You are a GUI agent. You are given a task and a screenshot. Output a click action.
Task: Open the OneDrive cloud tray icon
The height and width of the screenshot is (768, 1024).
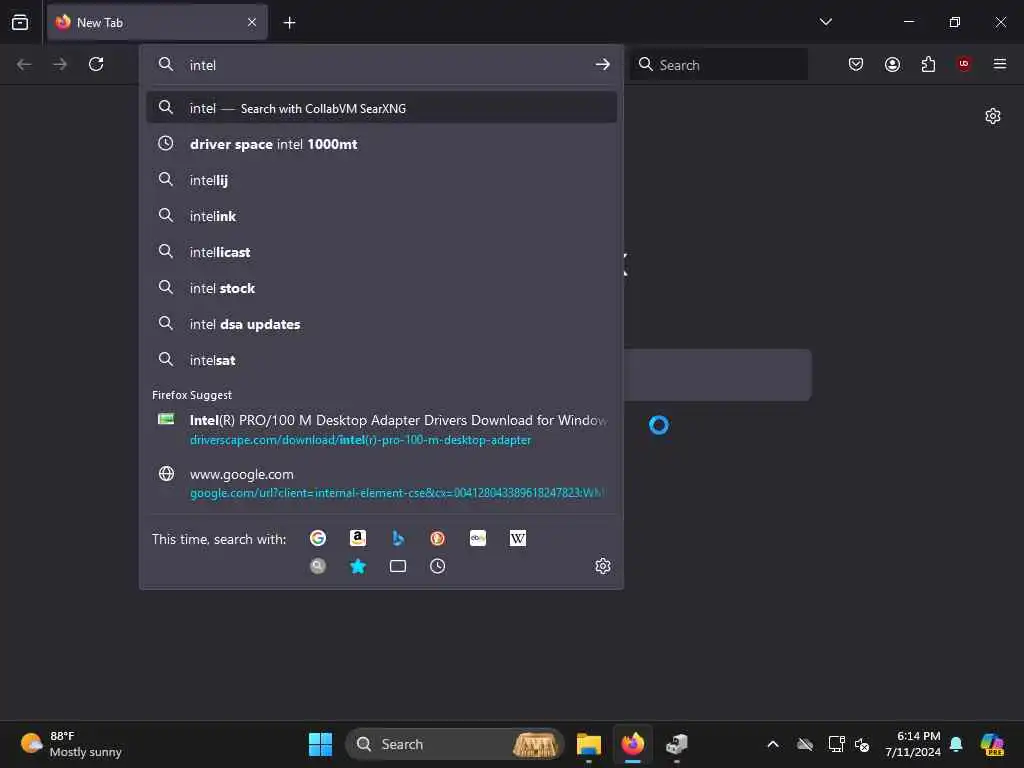(x=805, y=744)
